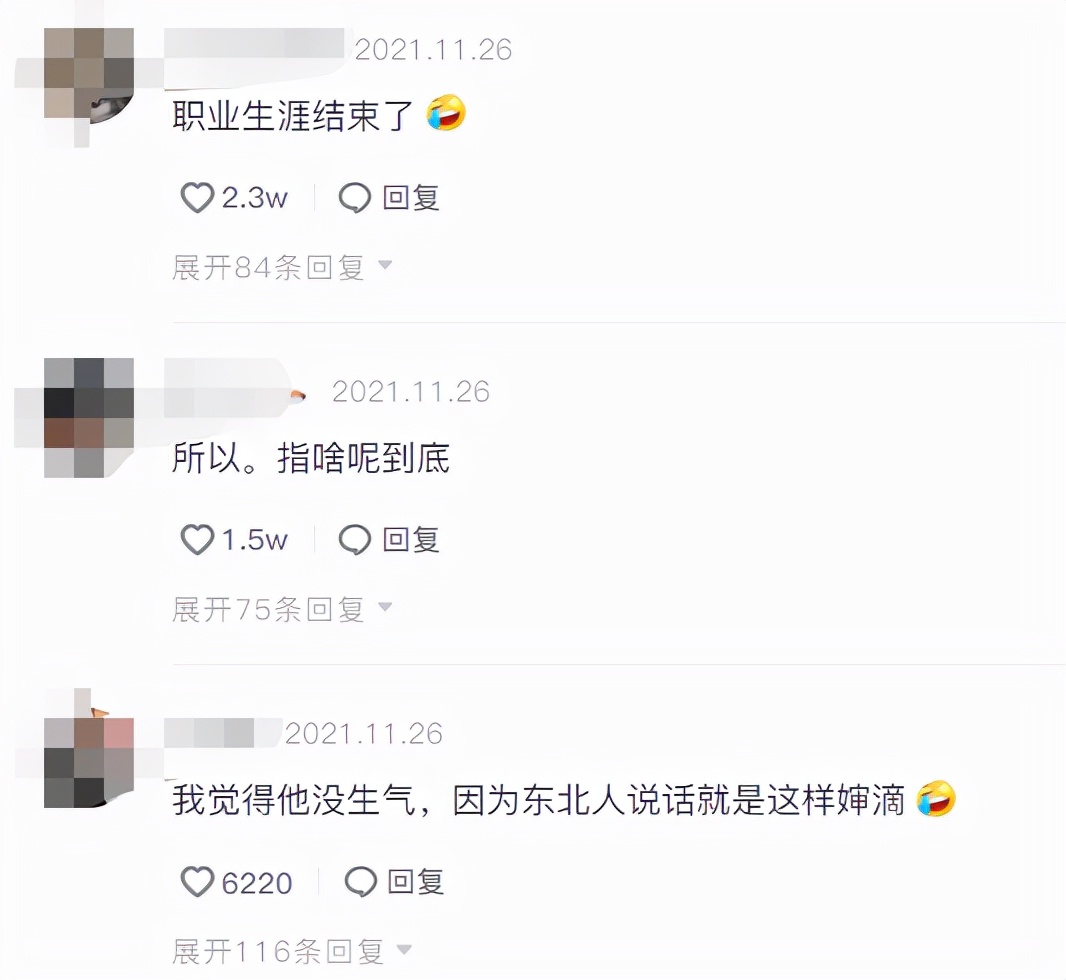Expand 展开116条回复 replies

coord(292,951)
